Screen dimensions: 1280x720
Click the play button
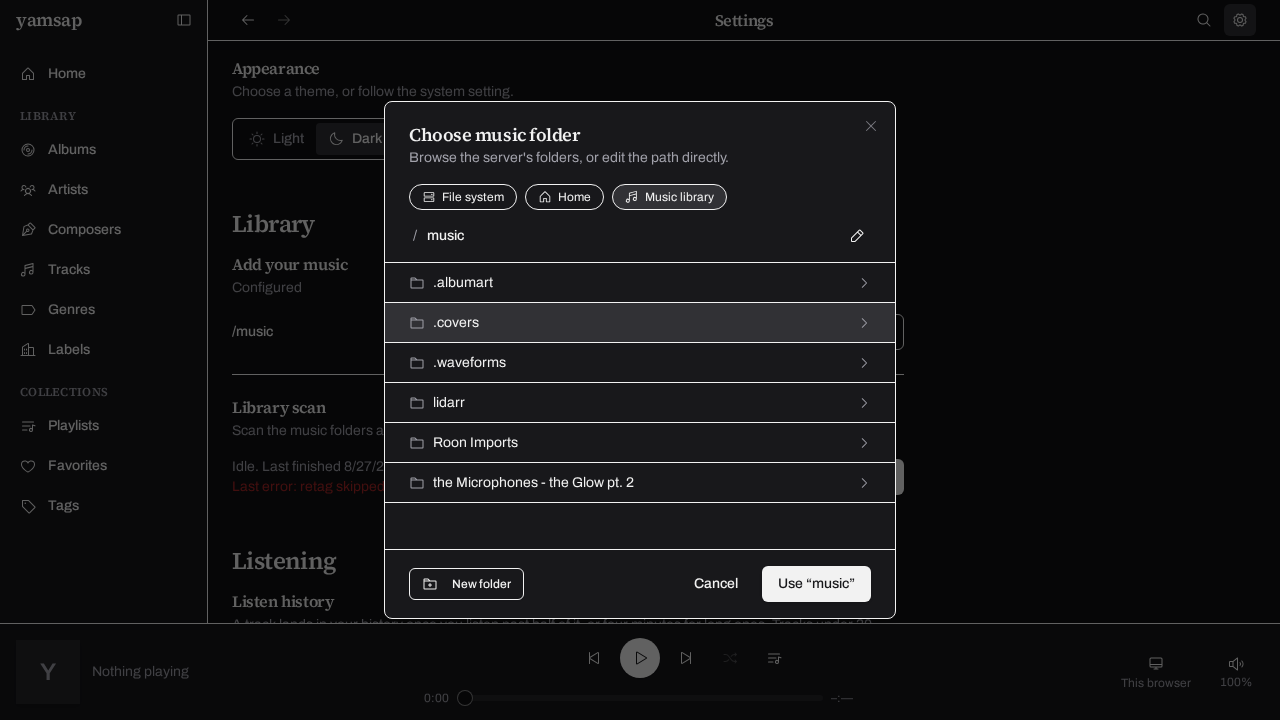click(640, 658)
